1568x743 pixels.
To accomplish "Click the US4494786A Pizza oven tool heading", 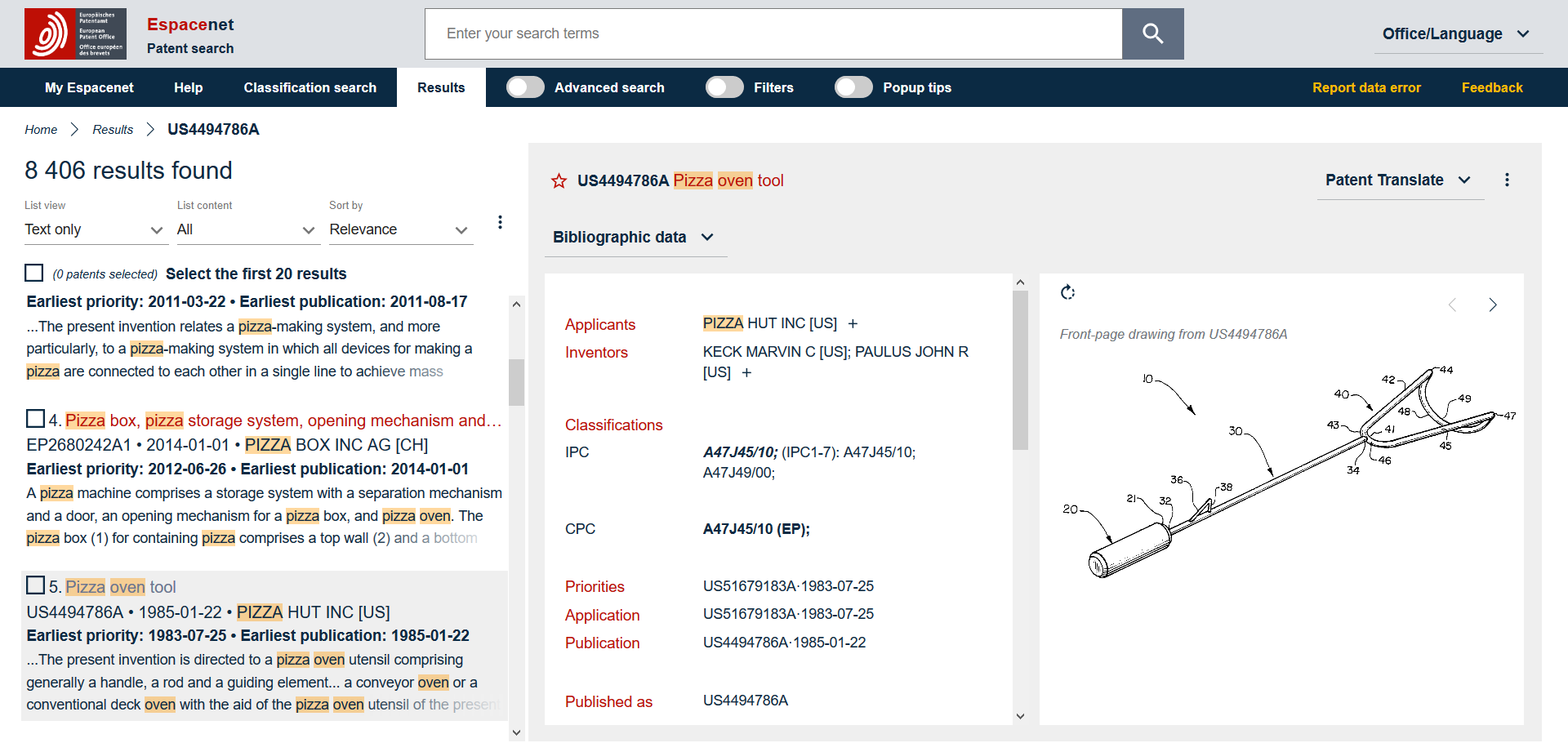I will (680, 180).
